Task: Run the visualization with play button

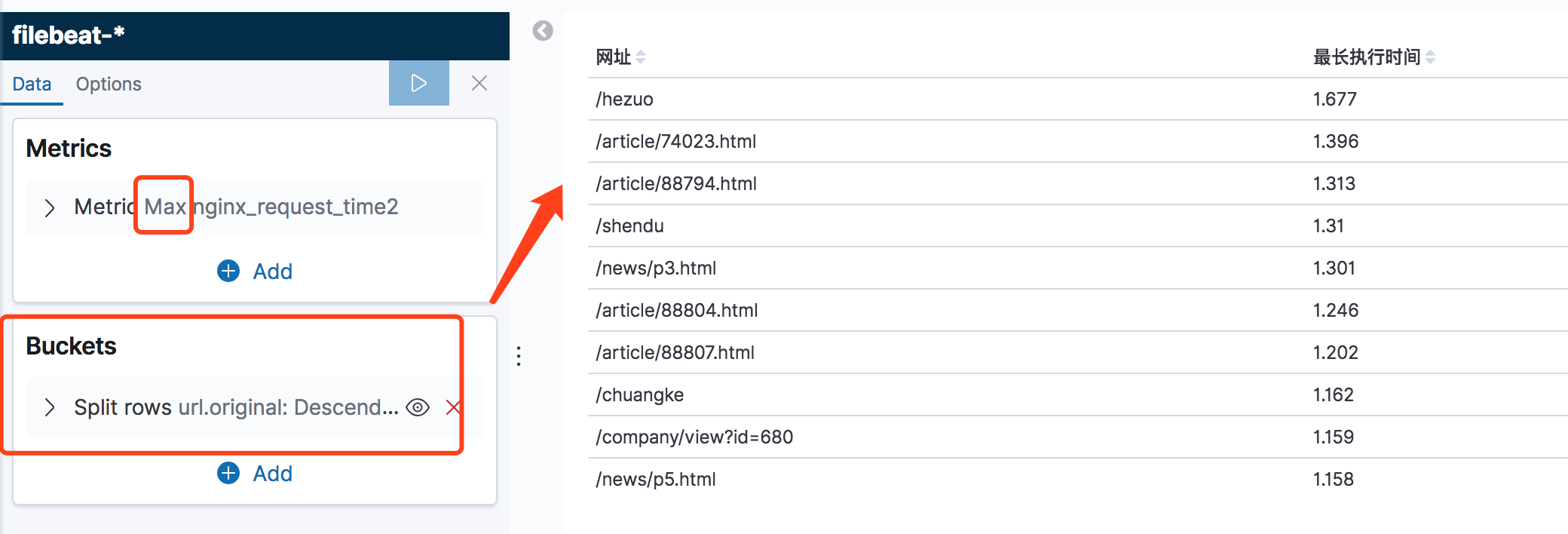Action: tap(418, 83)
